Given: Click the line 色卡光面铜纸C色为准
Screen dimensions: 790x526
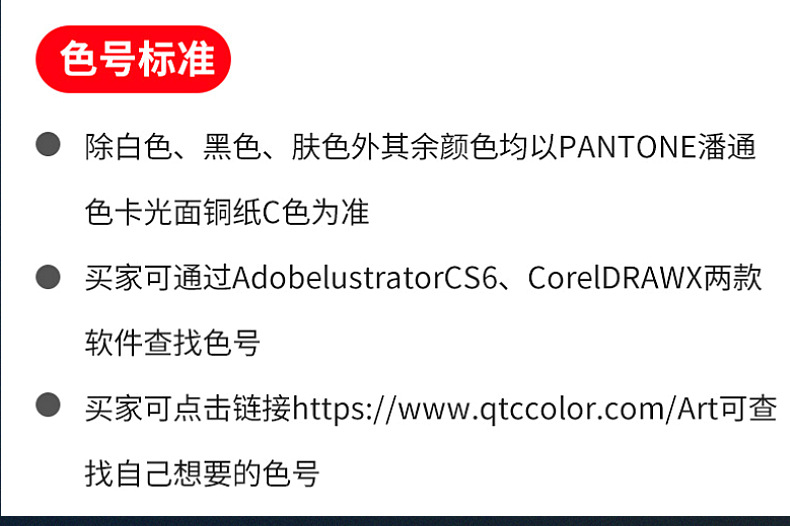Looking at the screenshot, I should tap(227, 212).
